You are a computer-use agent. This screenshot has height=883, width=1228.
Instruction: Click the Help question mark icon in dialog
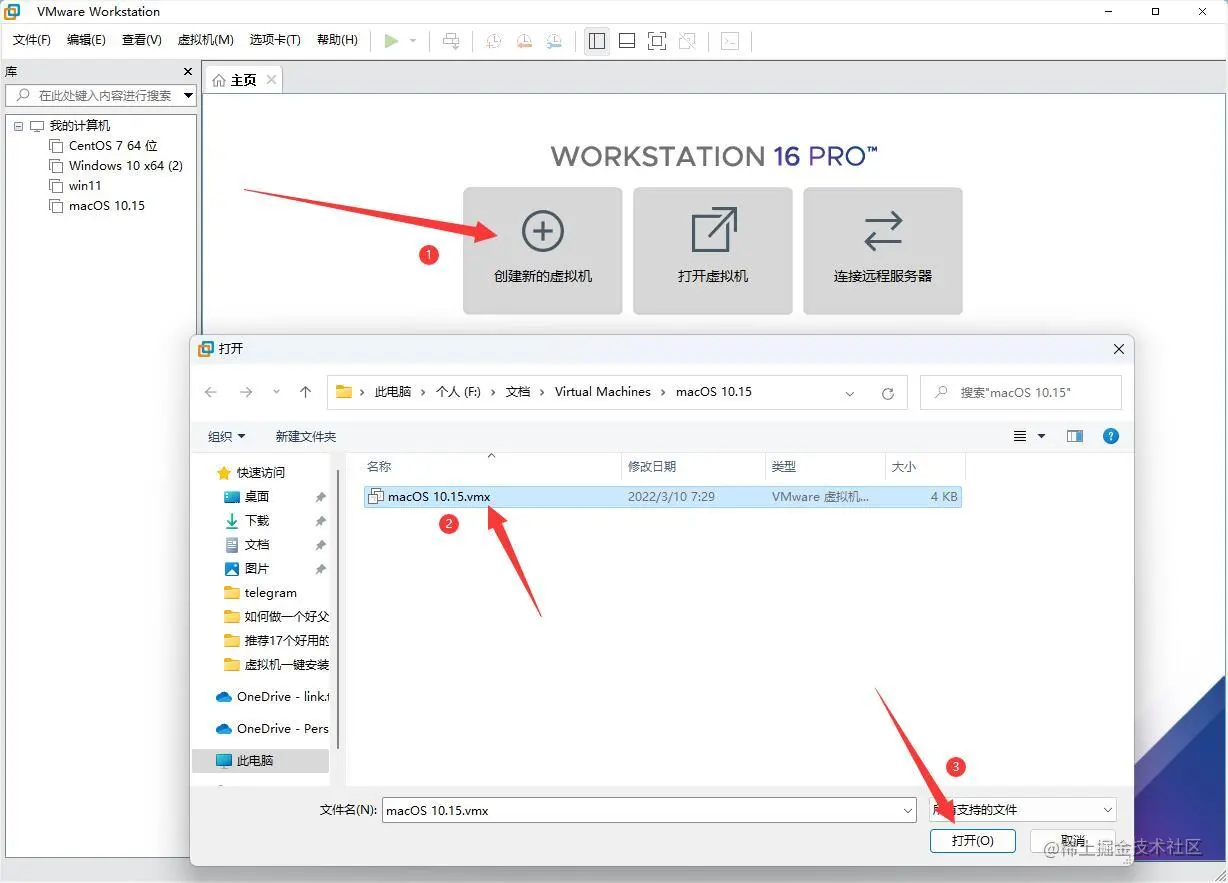point(1111,435)
